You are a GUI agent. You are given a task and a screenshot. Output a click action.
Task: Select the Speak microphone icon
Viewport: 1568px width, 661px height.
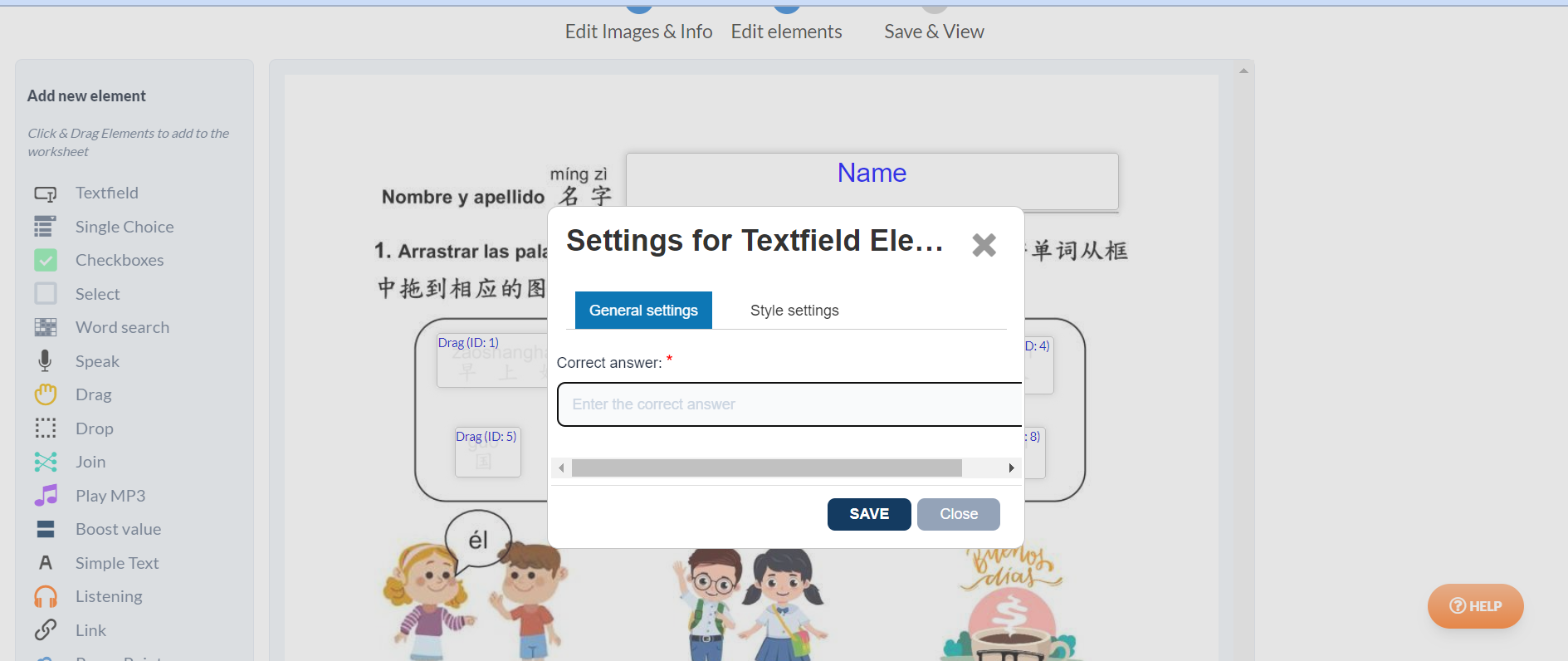pos(45,361)
